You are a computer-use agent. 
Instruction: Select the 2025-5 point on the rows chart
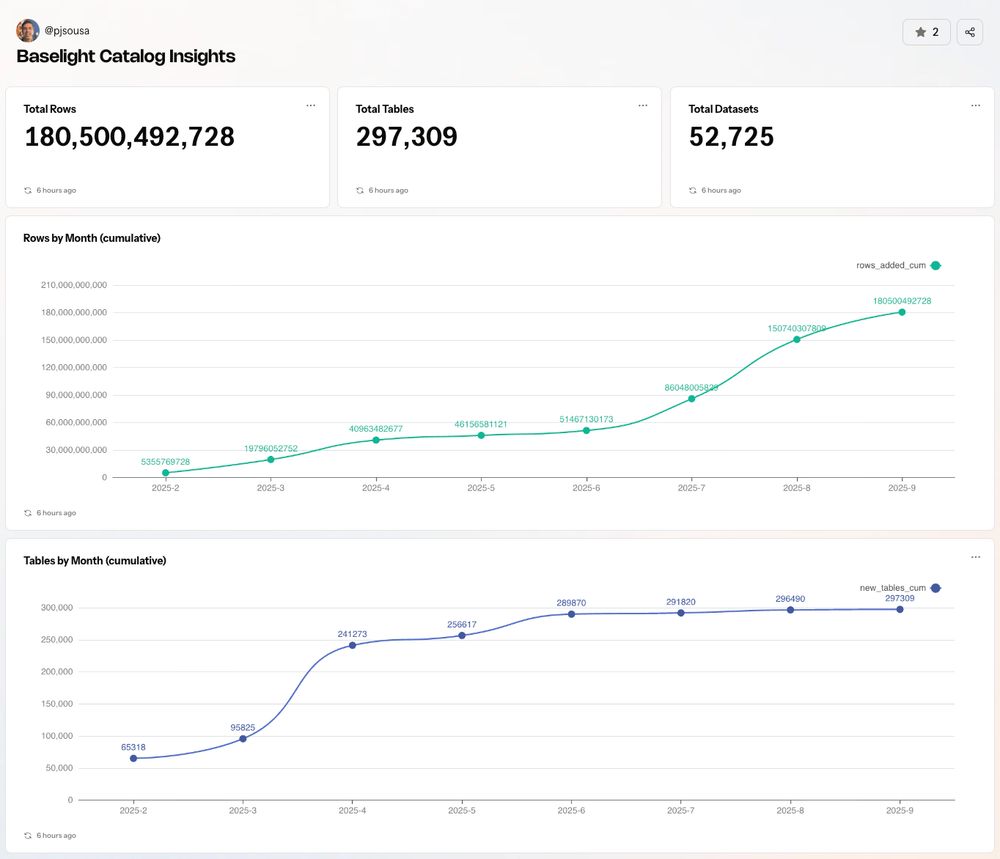(x=481, y=436)
